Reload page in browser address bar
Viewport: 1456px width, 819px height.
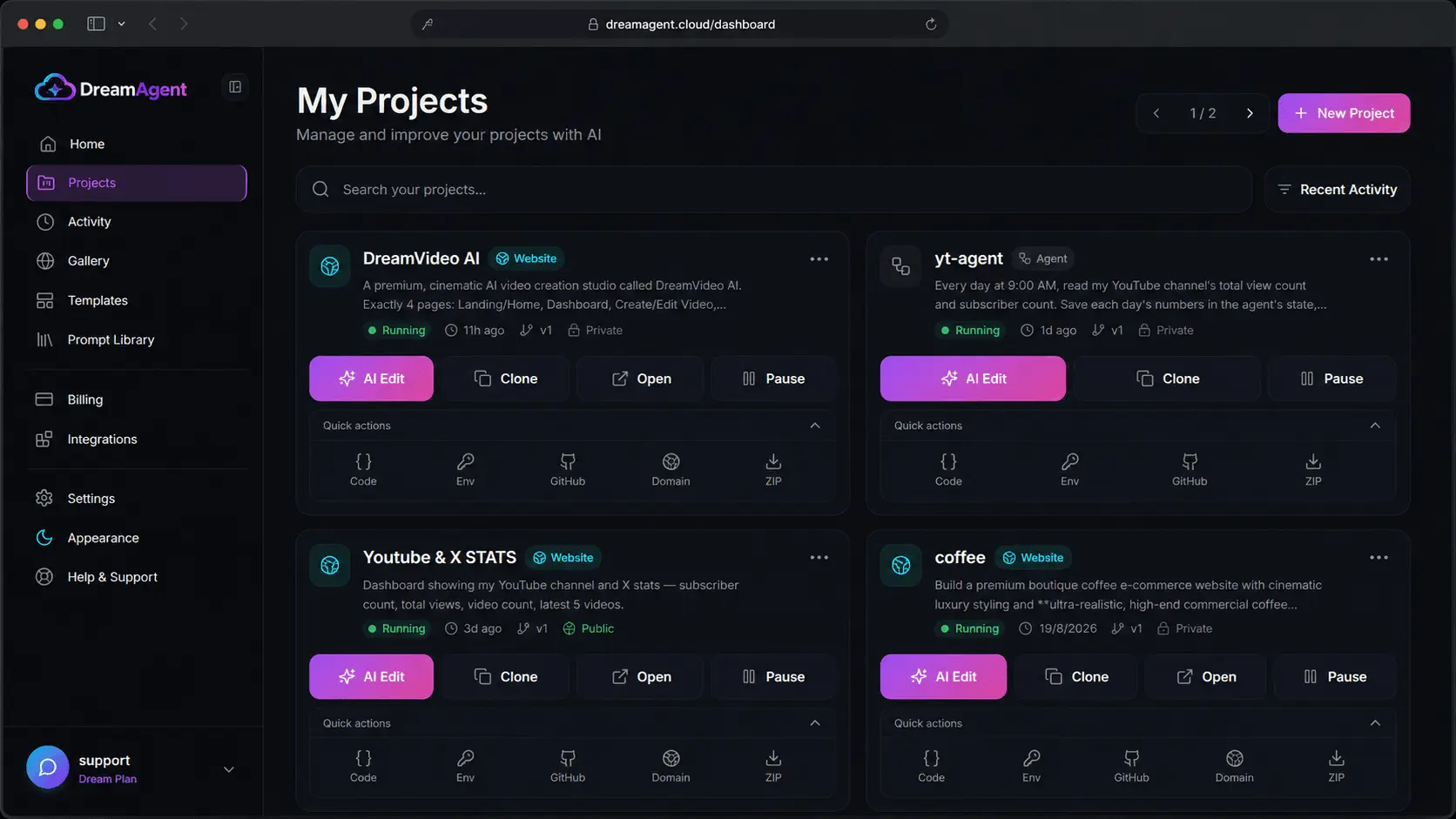click(931, 24)
